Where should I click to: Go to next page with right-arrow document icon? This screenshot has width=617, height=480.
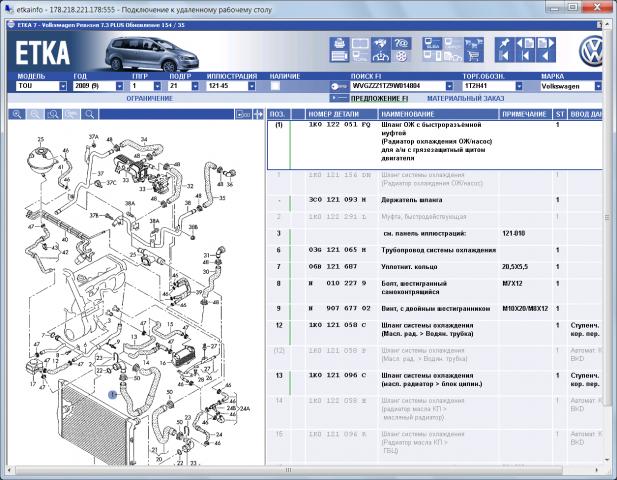(x=546, y=43)
